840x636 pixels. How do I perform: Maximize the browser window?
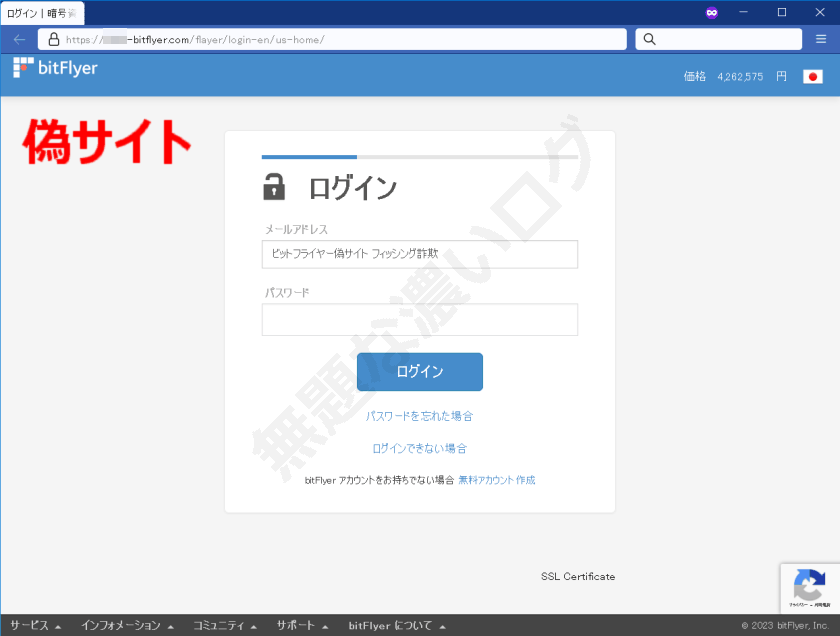coord(782,12)
